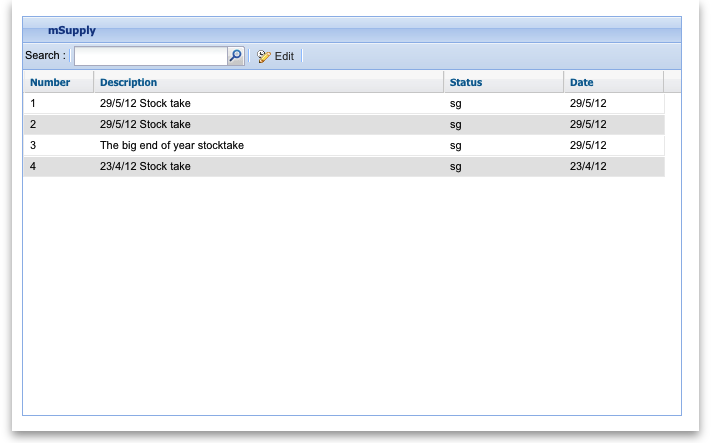This screenshot has height=443, width=711.
Task: Select stocktake row number 1
Action: 33,103
